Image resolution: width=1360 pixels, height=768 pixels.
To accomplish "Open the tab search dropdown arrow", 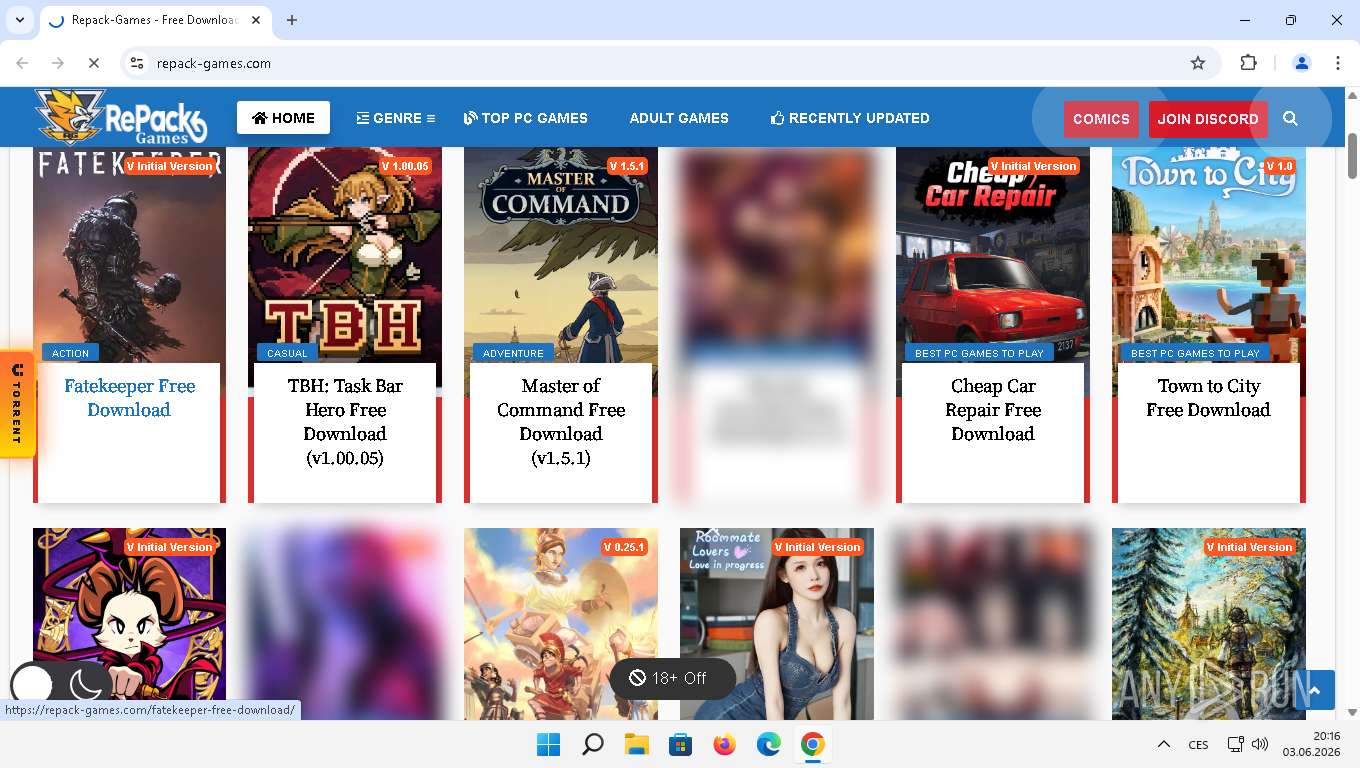I will 19,20.
